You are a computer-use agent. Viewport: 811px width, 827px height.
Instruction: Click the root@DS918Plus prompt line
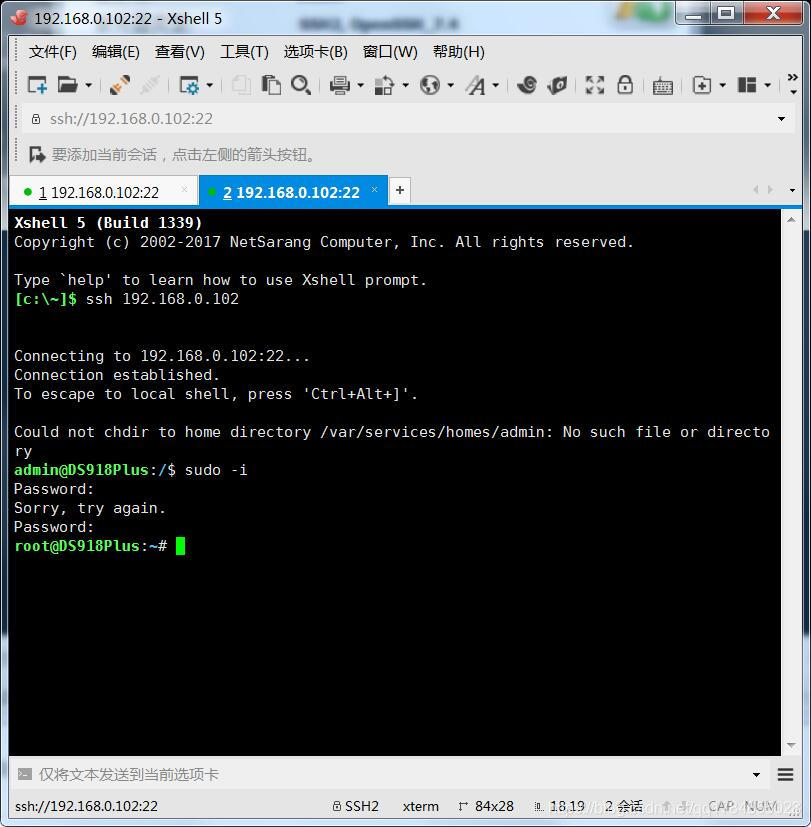click(x=99, y=546)
